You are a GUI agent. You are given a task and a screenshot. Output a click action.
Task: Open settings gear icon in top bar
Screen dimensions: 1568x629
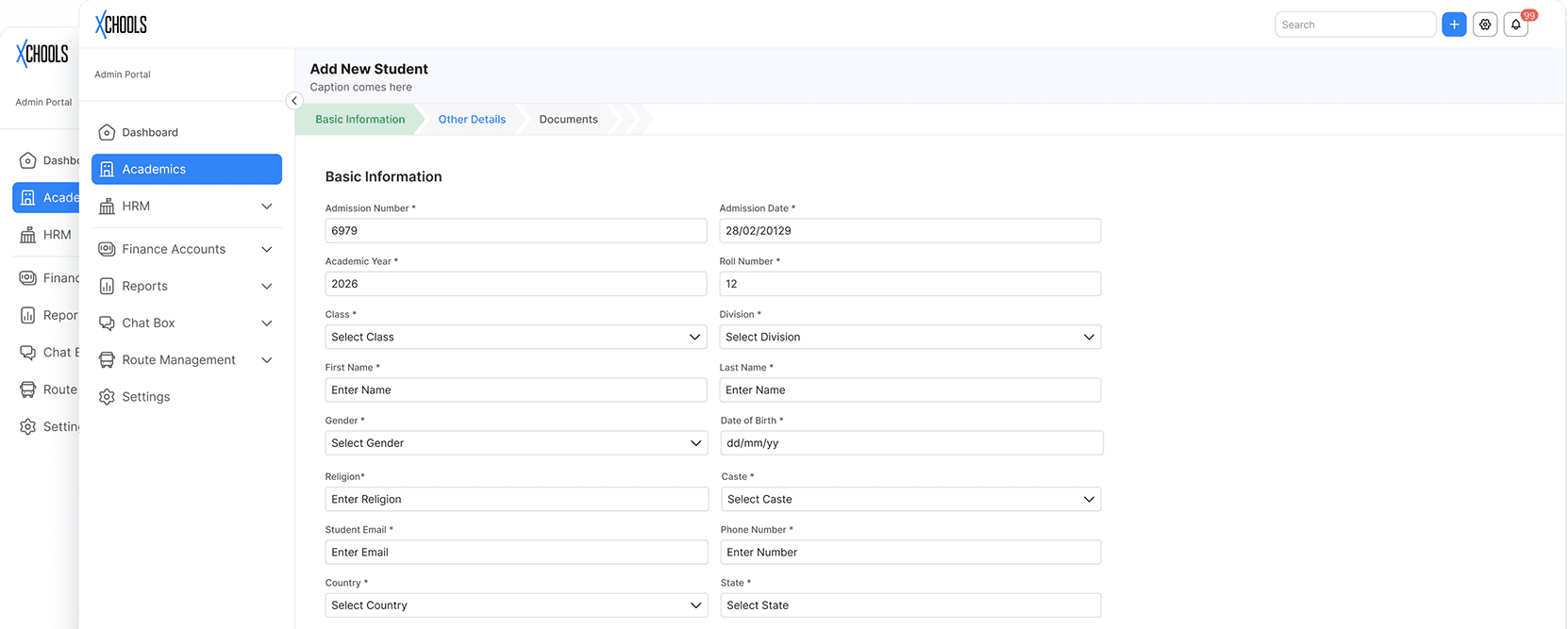(x=1485, y=25)
